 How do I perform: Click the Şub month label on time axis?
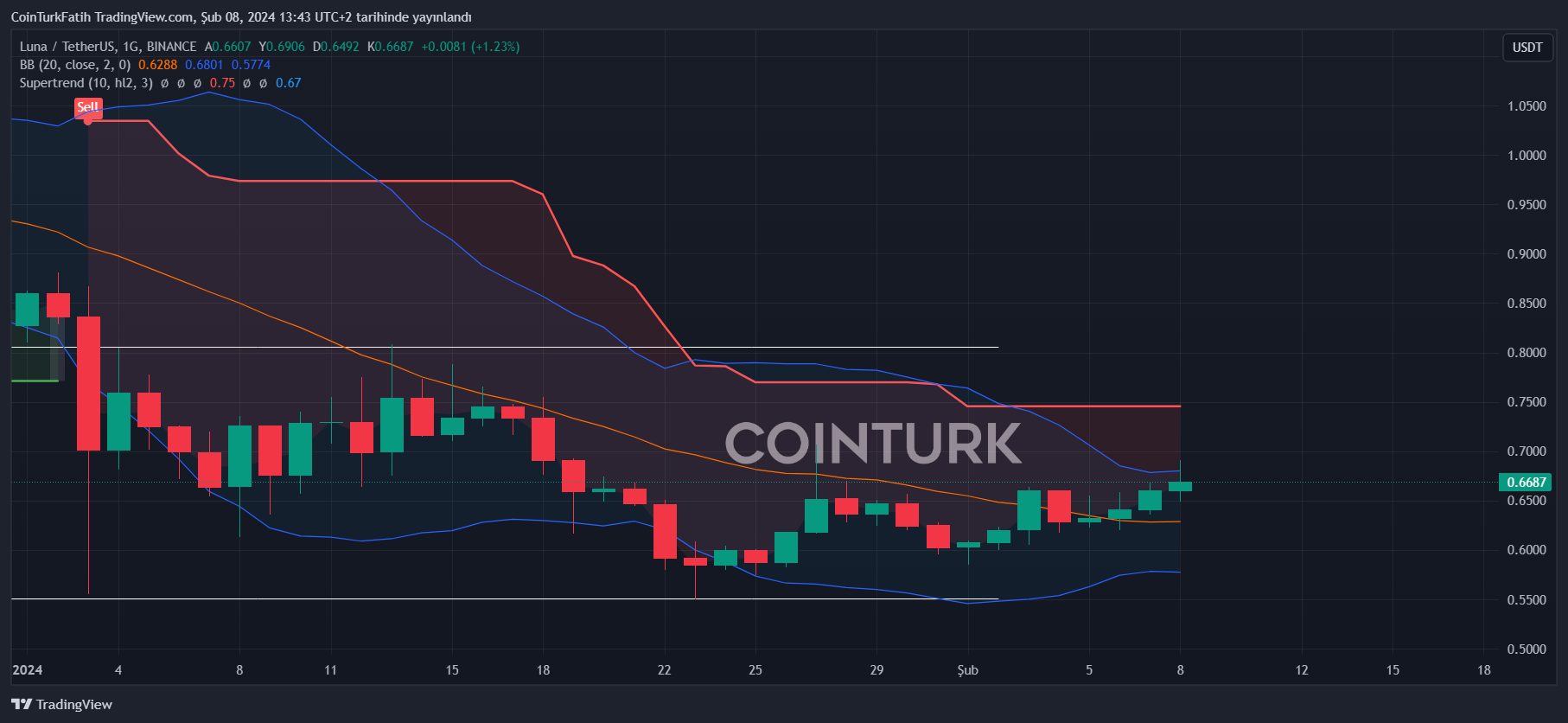coord(968,670)
